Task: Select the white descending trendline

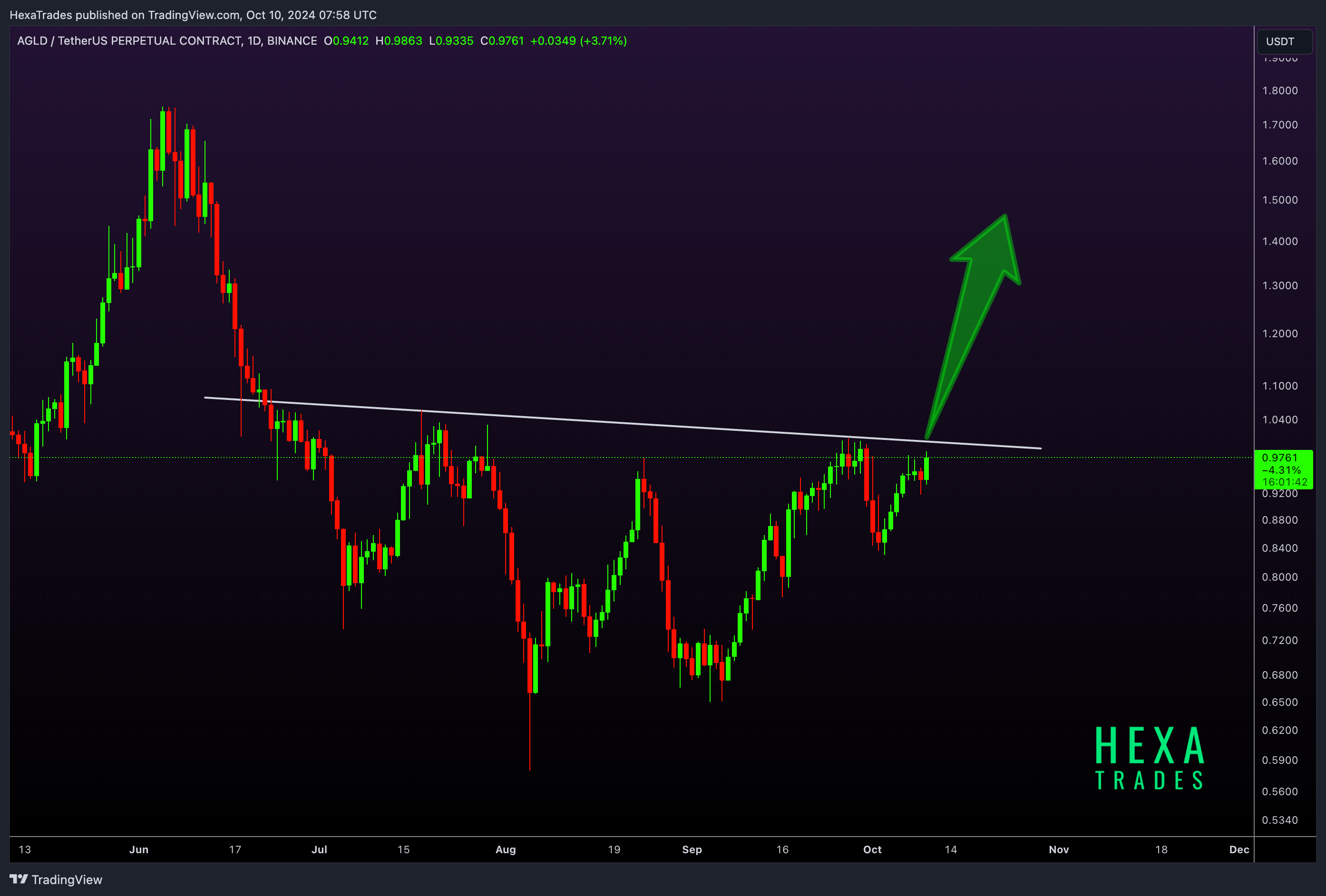Action: pyautogui.click(x=623, y=423)
